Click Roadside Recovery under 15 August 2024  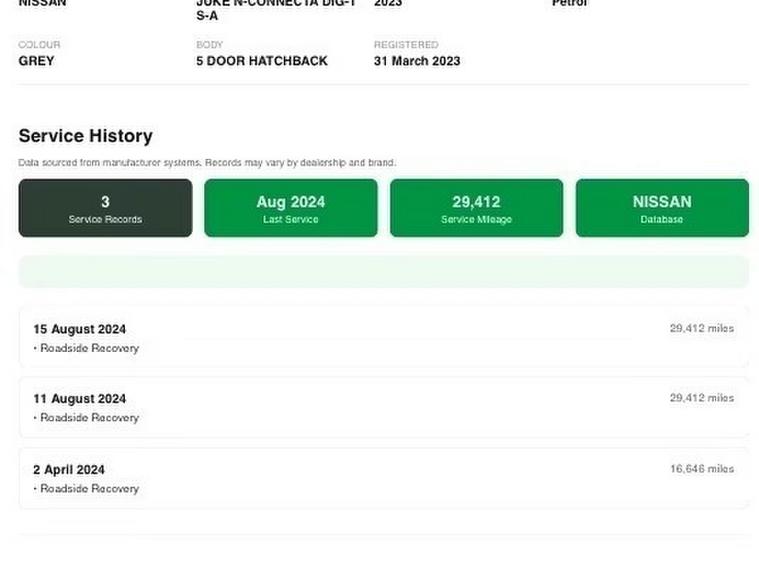(x=89, y=348)
